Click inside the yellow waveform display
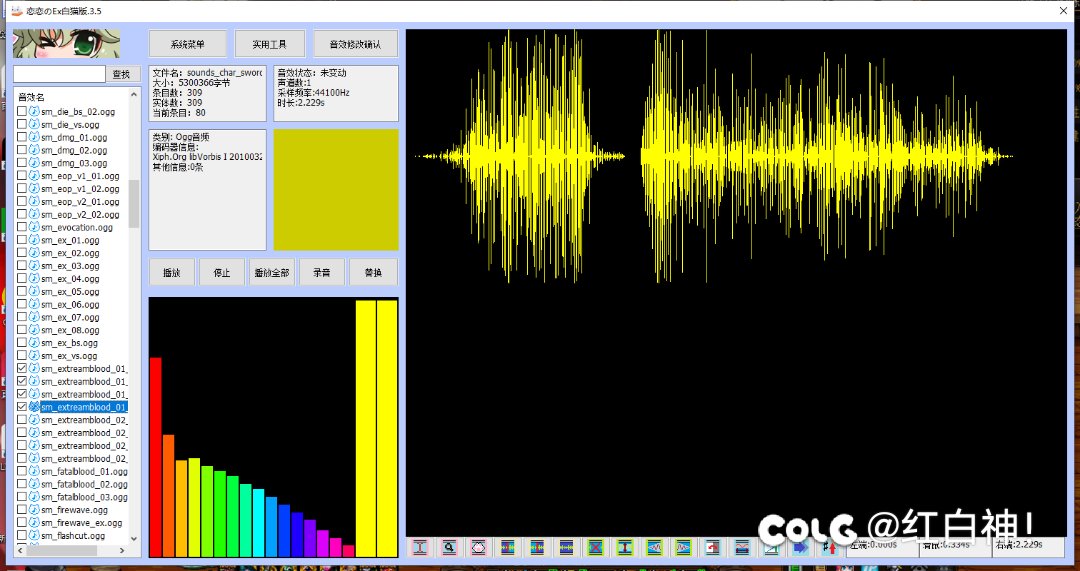Image resolution: width=1080 pixels, height=571 pixels. coord(736,282)
